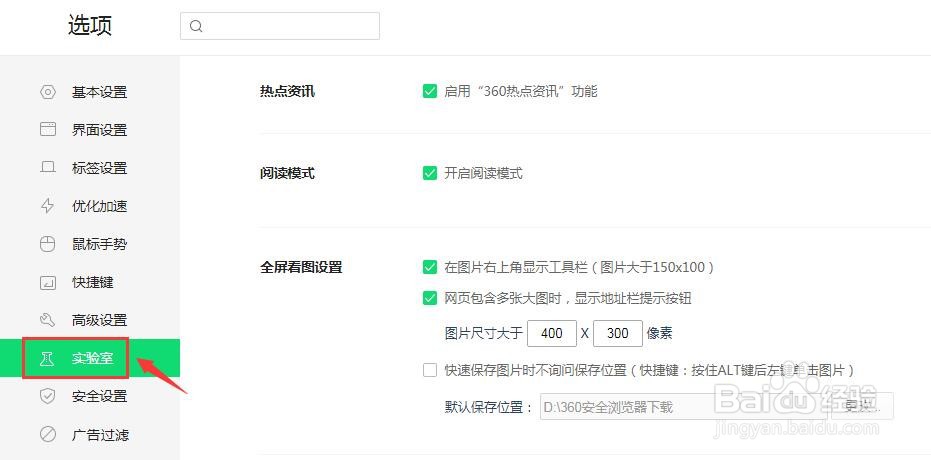
Task: Click the 鼠标手势 mouse icon
Action: [x=48, y=244]
